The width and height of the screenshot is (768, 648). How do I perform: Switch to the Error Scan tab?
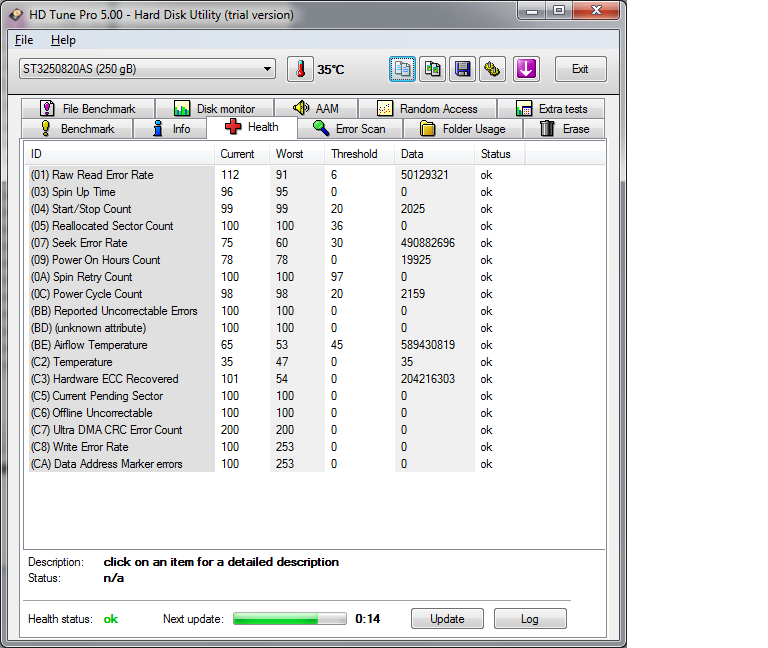tap(350, 129)
